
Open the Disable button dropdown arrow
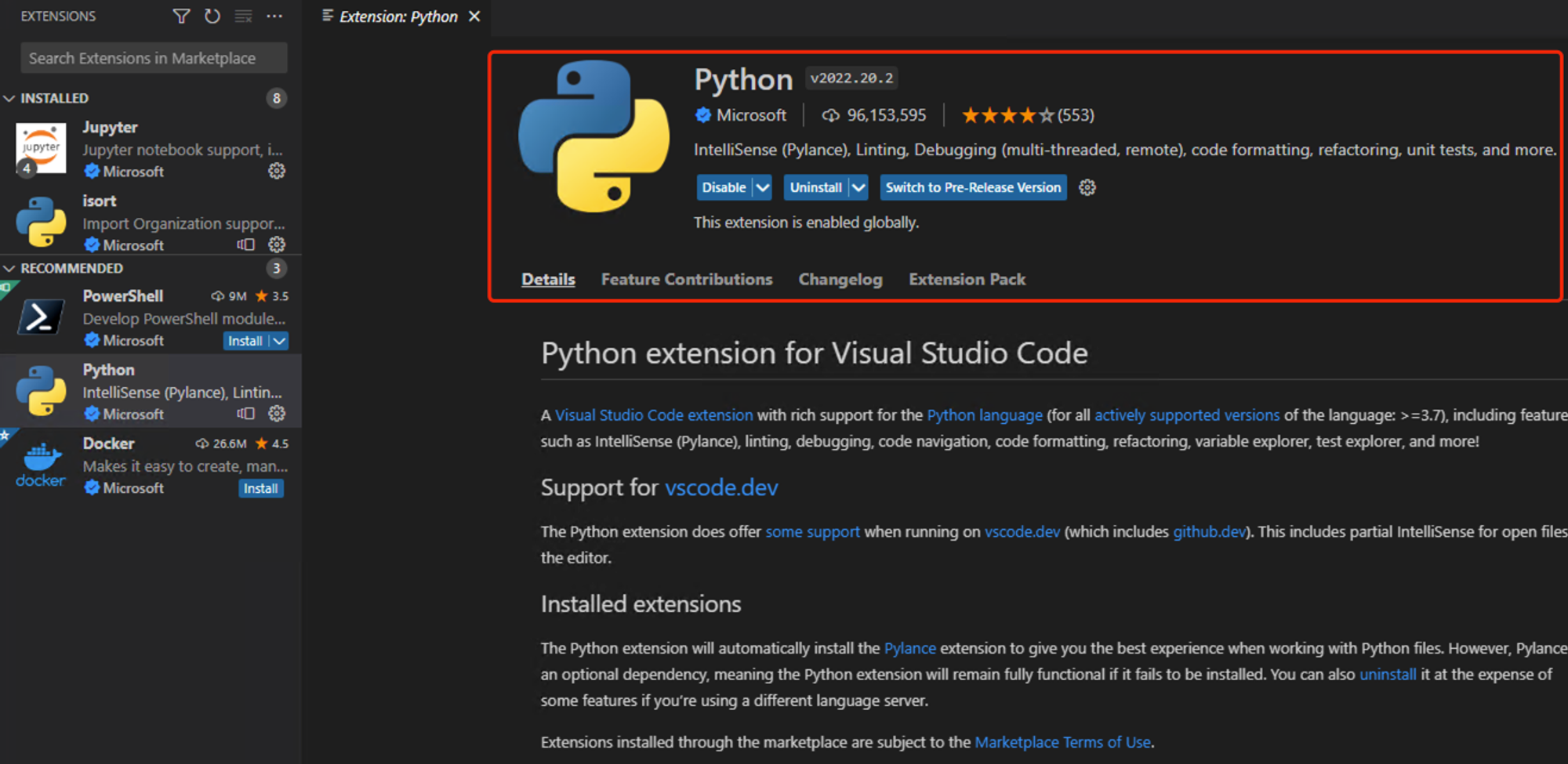tap(763, 187)
